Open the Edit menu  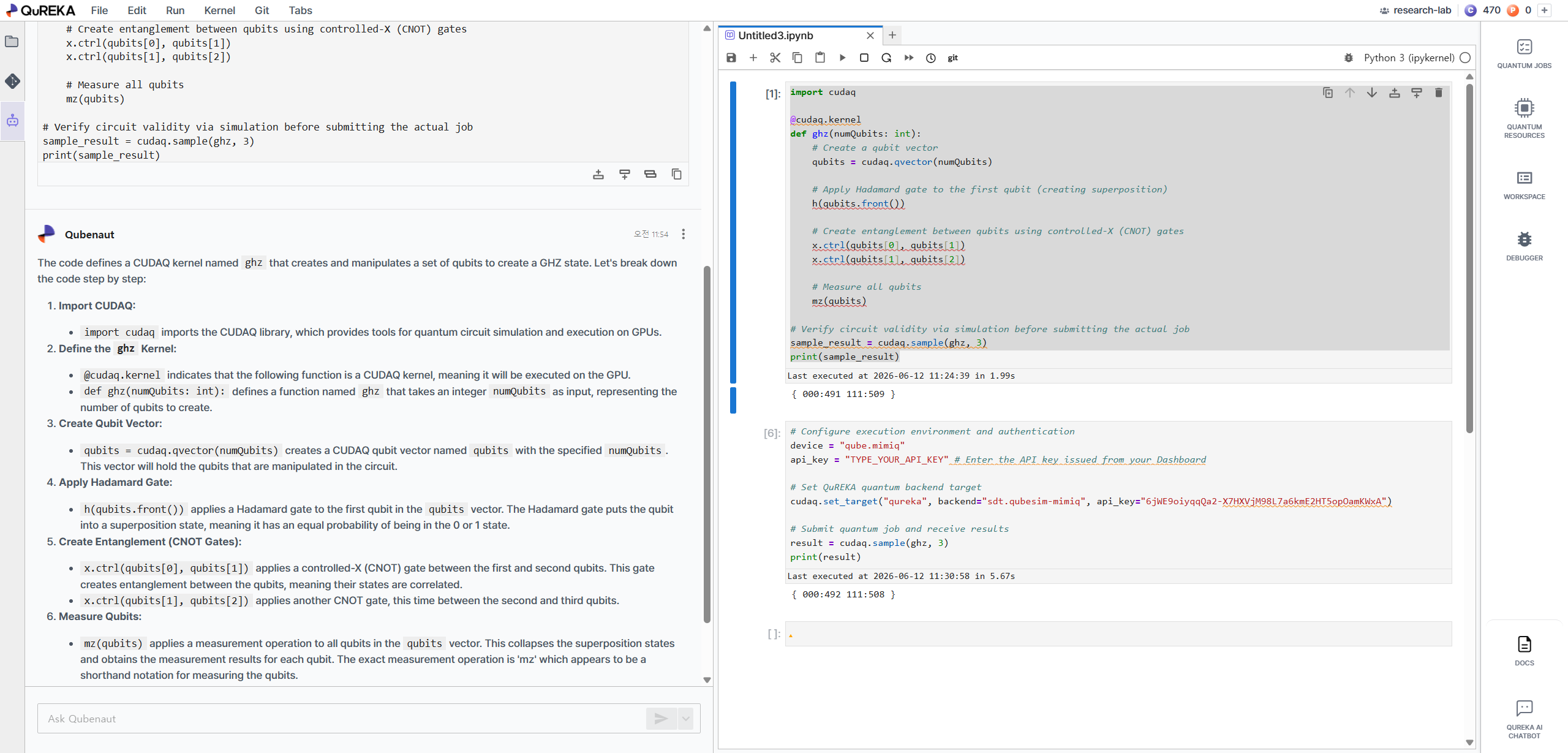pyautogui.click(x=137, y=10)
